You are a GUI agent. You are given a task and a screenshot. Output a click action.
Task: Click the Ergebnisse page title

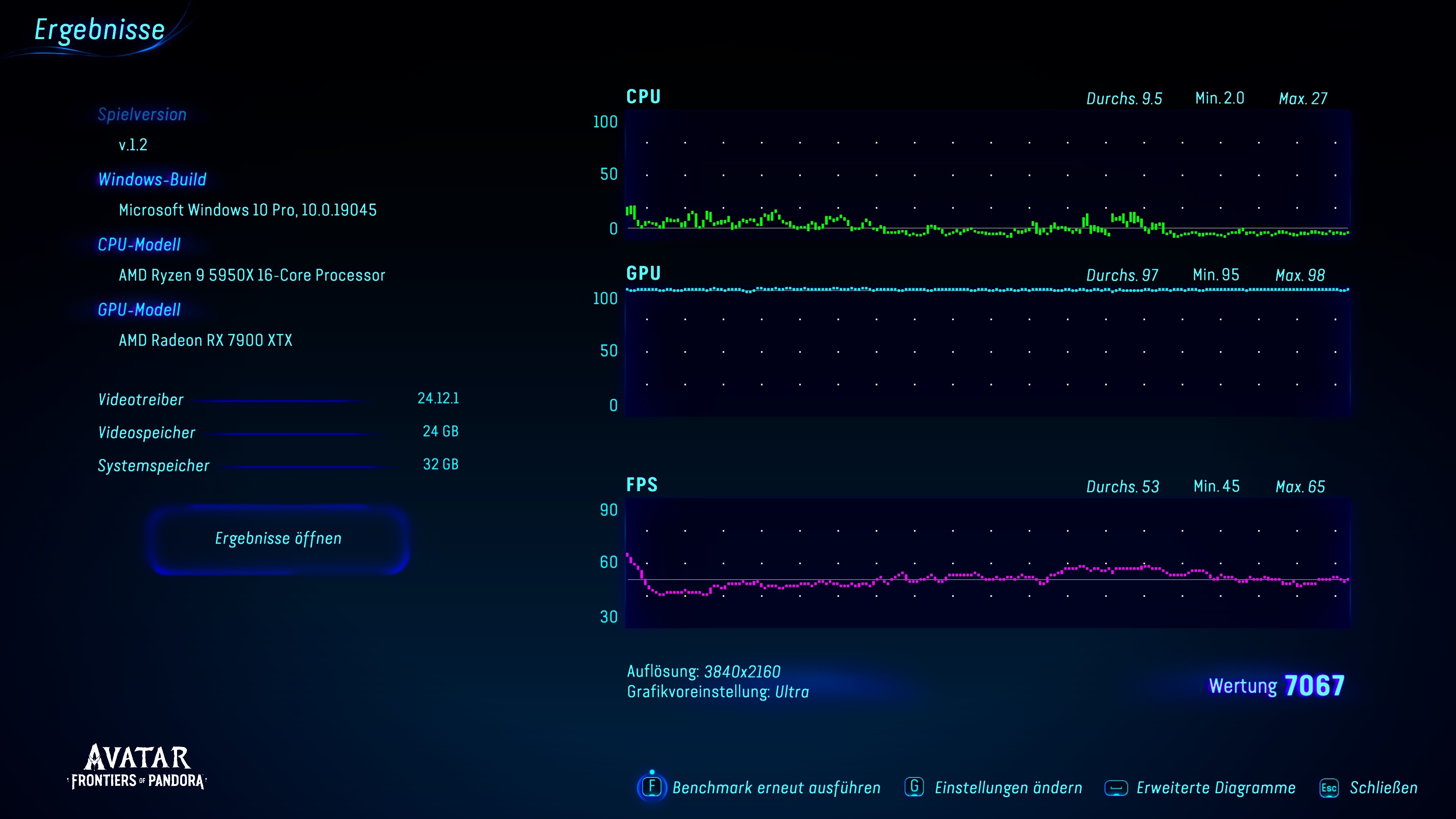pos(99,30)
